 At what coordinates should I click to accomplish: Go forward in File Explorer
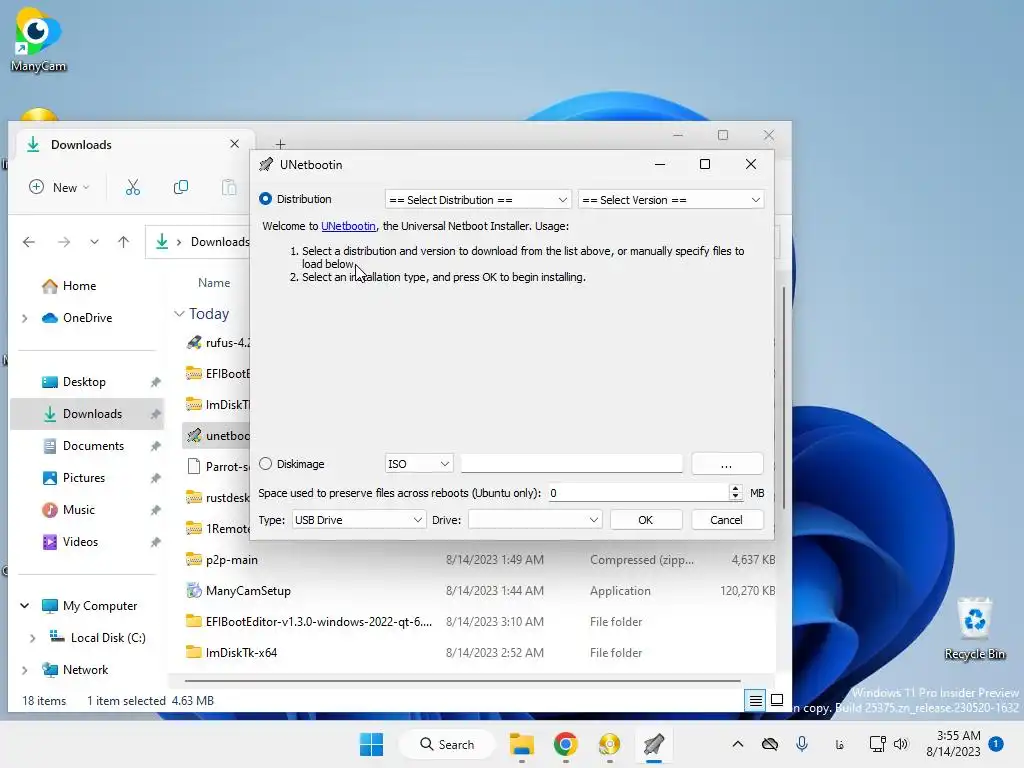coord(63,242)
